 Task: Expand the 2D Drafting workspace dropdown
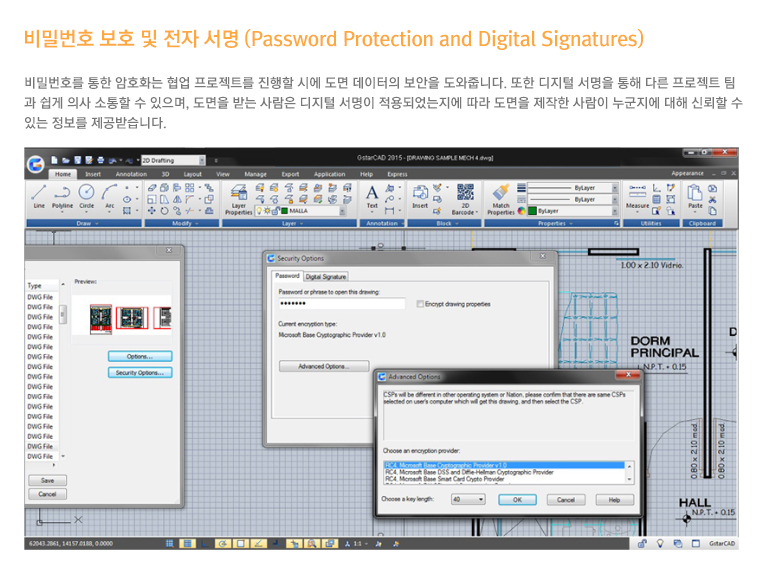pyautogui.click(x=174, y=158)
